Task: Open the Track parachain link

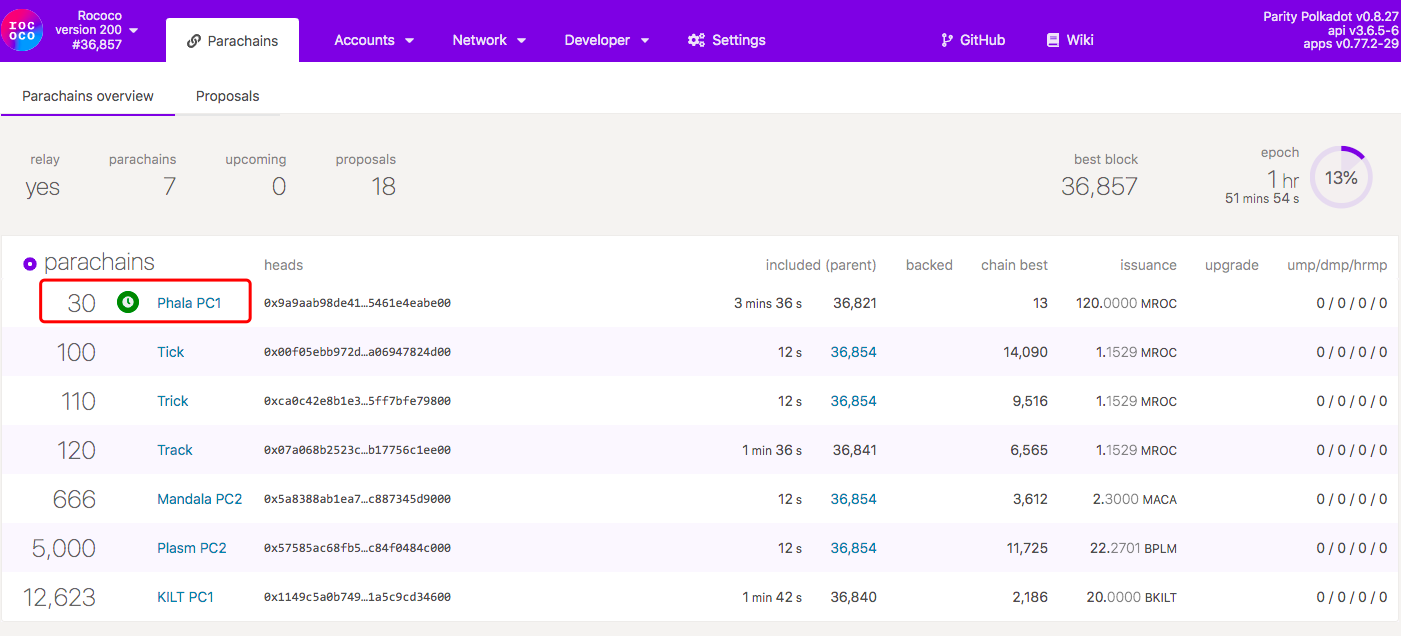Action: [x=175, y=450]
